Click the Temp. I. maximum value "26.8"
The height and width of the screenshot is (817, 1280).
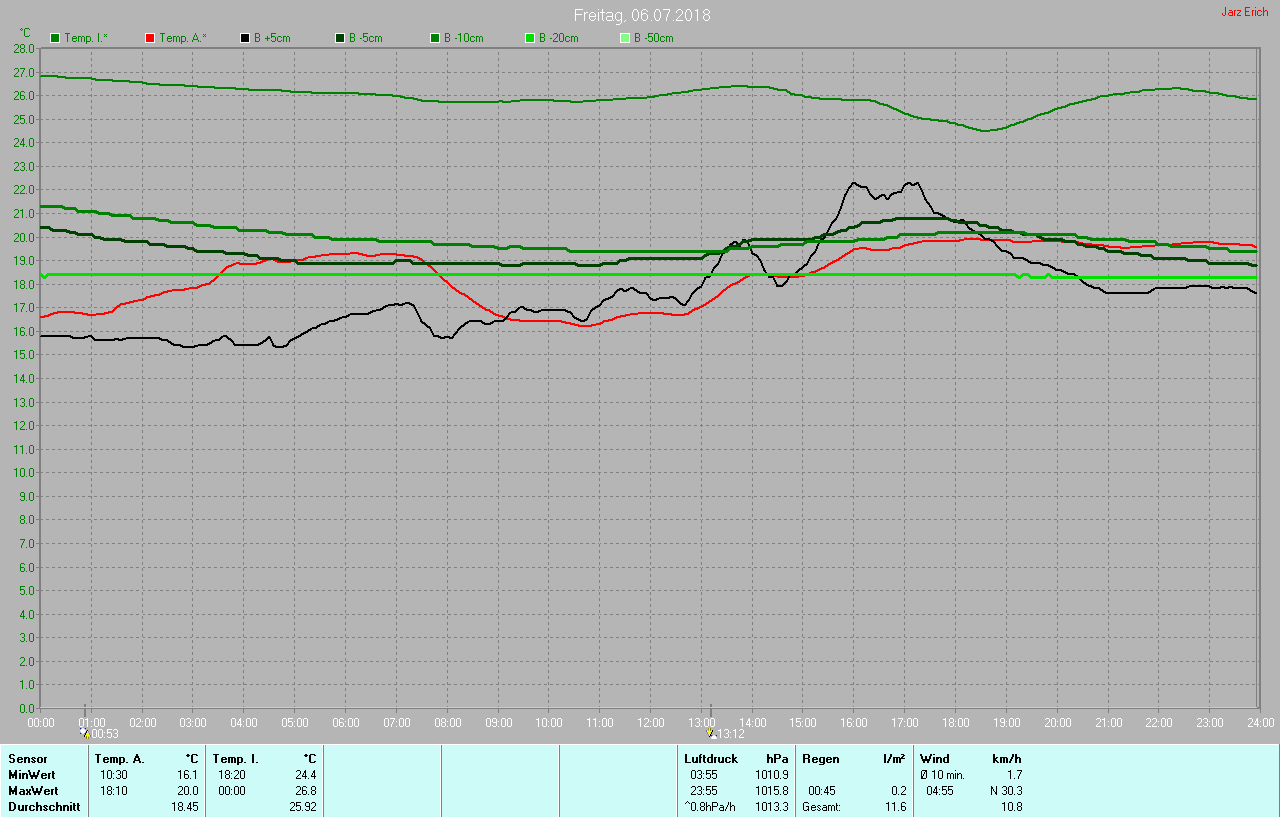[x=304, y=791]
